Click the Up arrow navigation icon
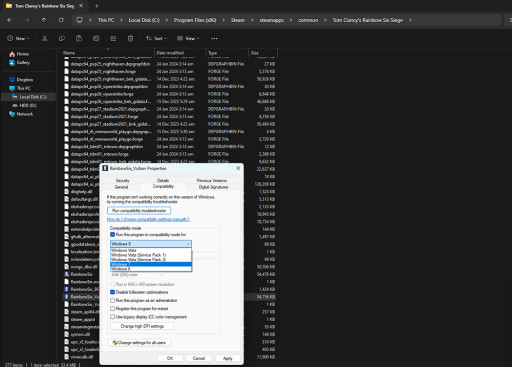This screenshot has height=367, width=512. pyautogui.click(x=44, y=20)
